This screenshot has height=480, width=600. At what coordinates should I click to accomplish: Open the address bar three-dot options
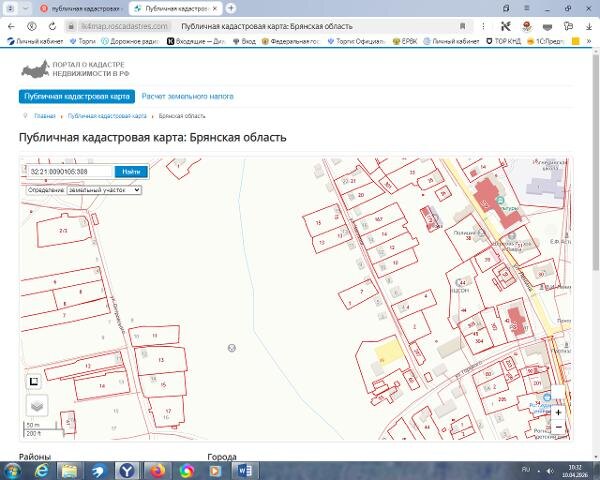click(x=483, y=26)
